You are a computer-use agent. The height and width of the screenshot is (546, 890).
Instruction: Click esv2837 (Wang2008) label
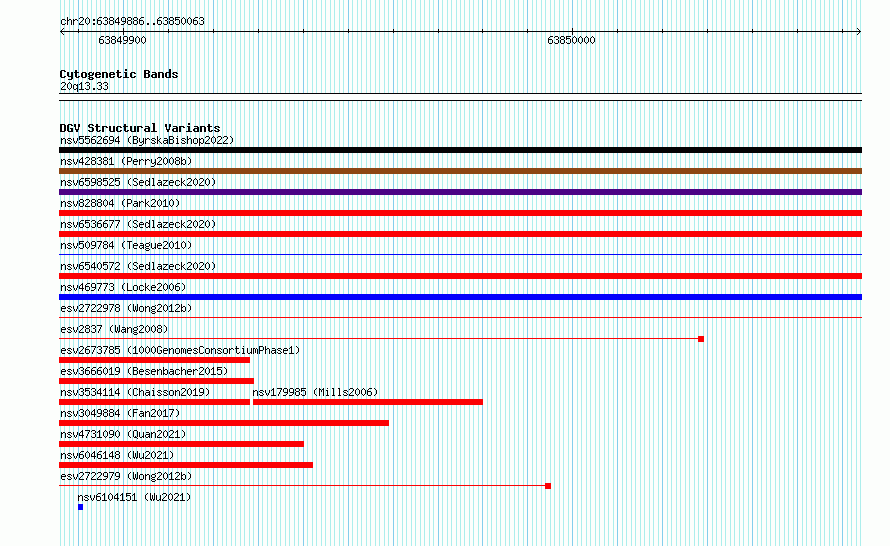click(114, 329)
